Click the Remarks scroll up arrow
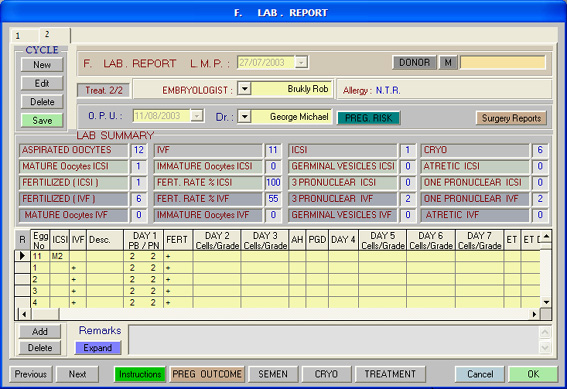Screen dimensions: 567x389 click(545, 332)
